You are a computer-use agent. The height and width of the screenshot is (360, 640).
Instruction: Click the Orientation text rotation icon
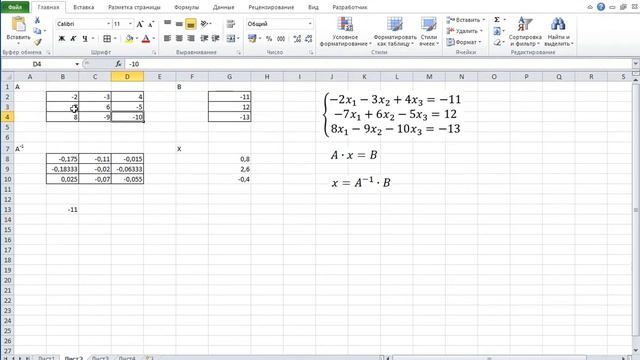click(204, 24)
